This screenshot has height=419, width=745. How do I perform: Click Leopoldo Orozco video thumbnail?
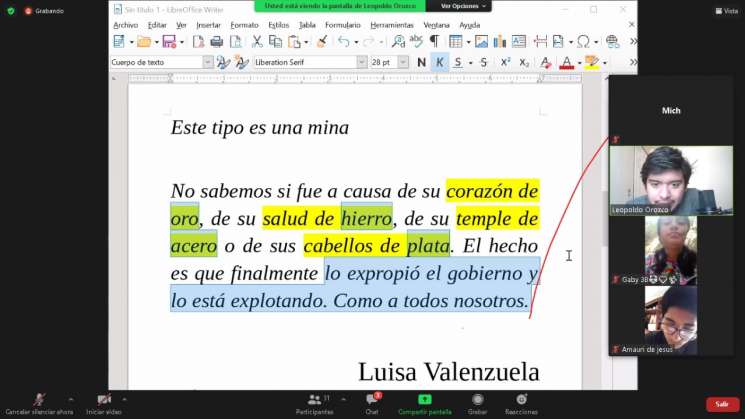click(x=671, y=181)
